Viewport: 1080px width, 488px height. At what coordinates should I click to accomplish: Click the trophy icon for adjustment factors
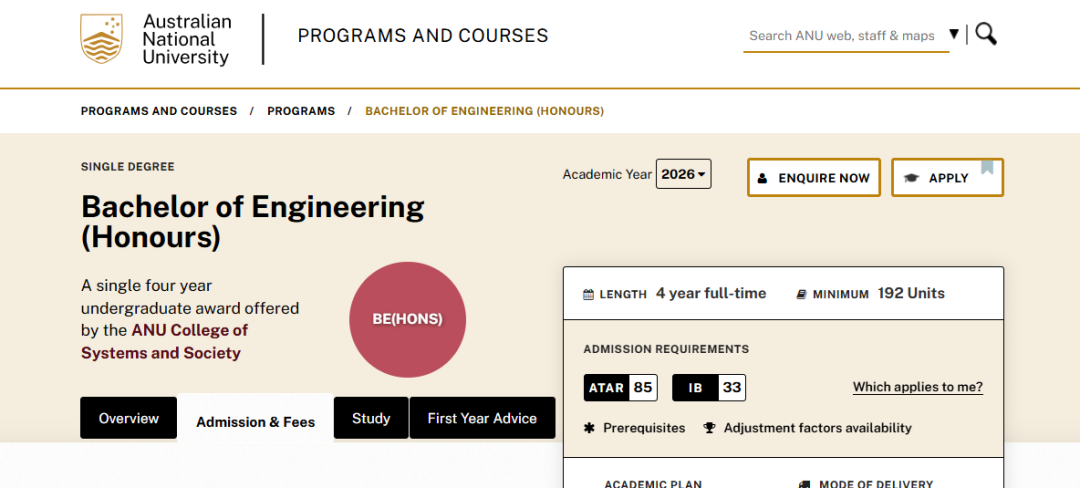pyautogui.click(x=710, y=428)
